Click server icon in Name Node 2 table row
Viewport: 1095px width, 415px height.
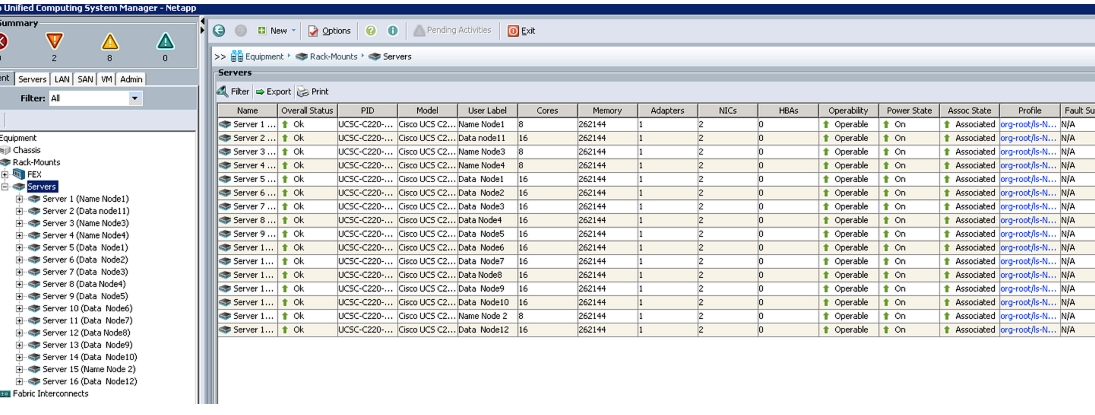tap(225, 316)
